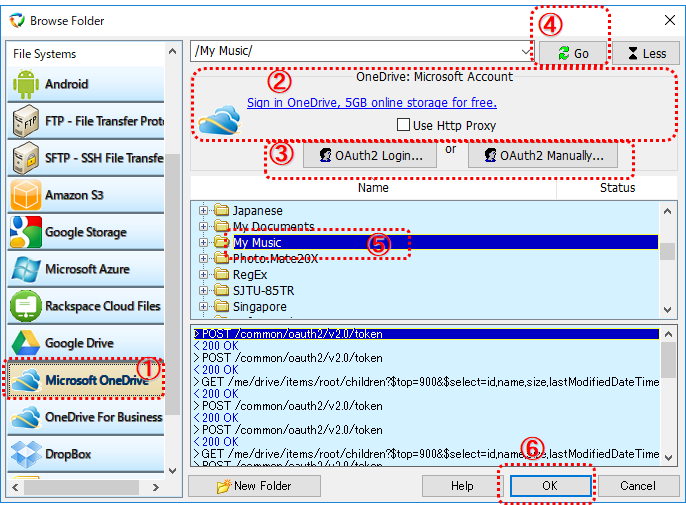Select the OneDrive For Business icon
Image resolution: width=686 pixels, height=505 pixels.
[x=25, y=417]
